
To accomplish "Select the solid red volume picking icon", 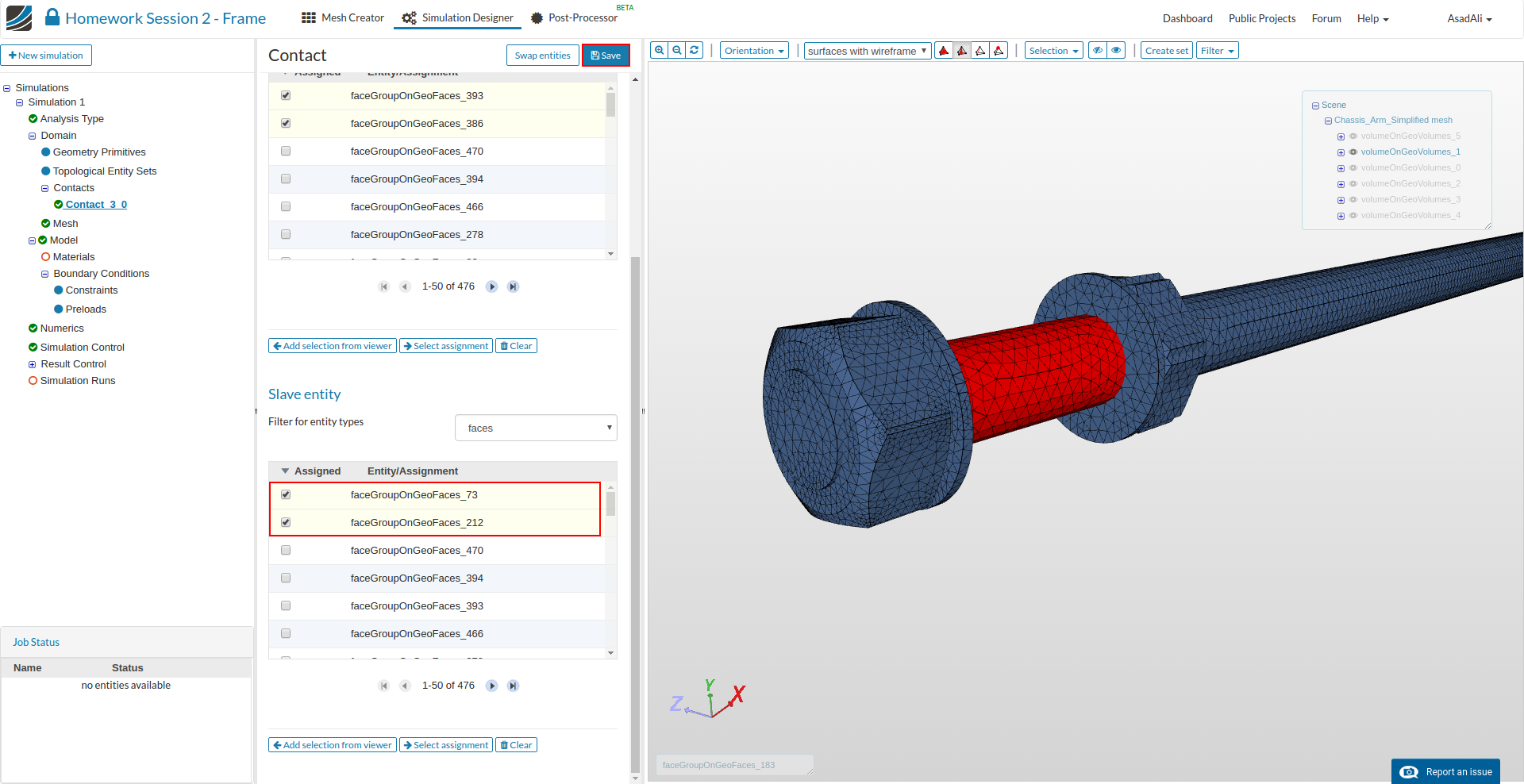I will (x=944, y=51).
